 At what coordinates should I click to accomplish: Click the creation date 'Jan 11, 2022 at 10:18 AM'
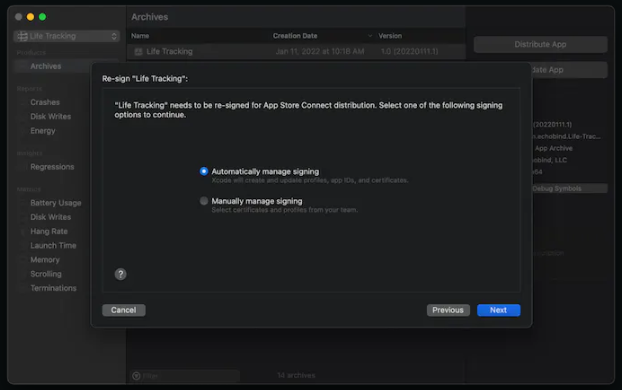pos(320,52)
